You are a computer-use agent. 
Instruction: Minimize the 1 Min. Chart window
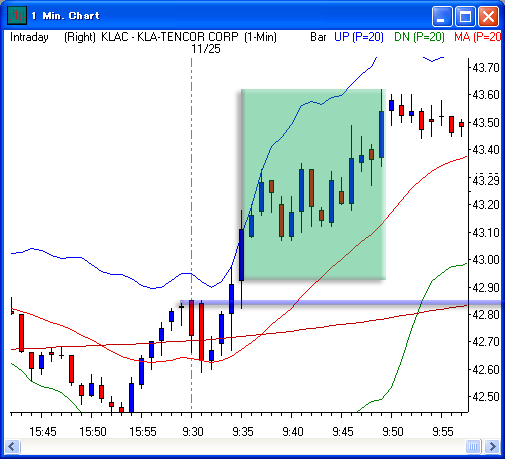pos(442,16)
